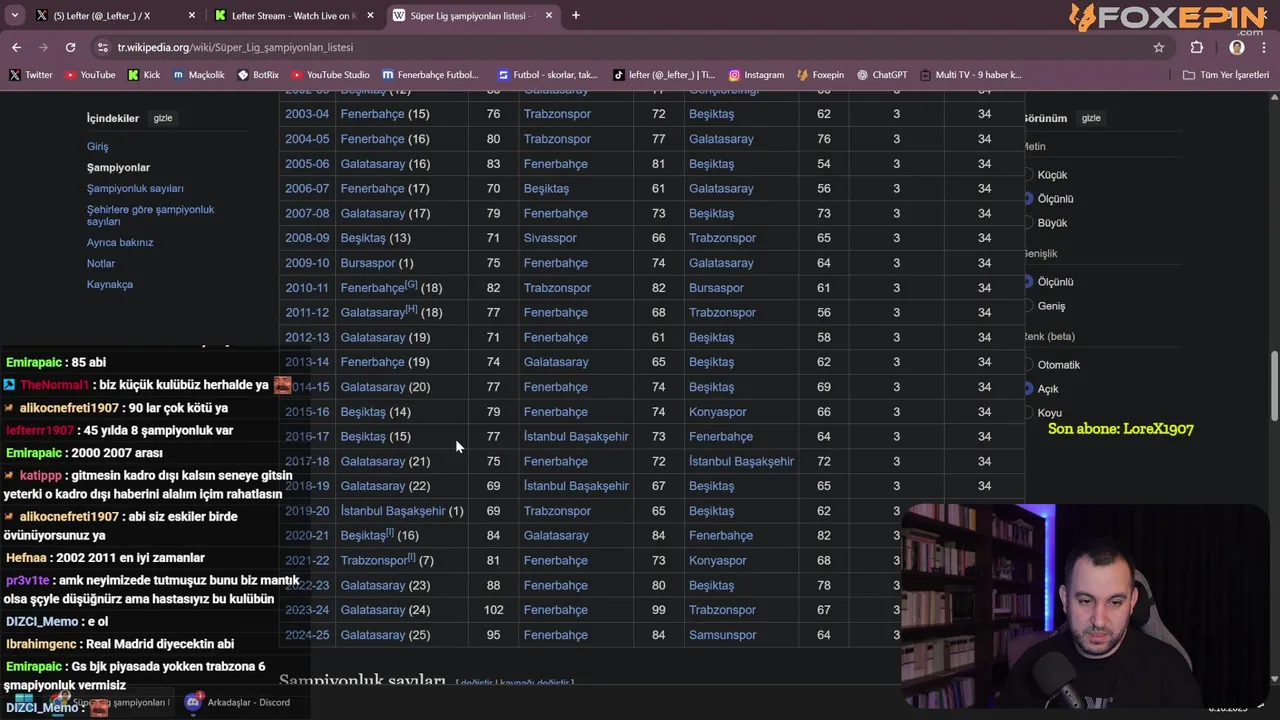1280x720 pixels.
Task: Jump to the Ayrıca bakınız section
Action: 120,242
